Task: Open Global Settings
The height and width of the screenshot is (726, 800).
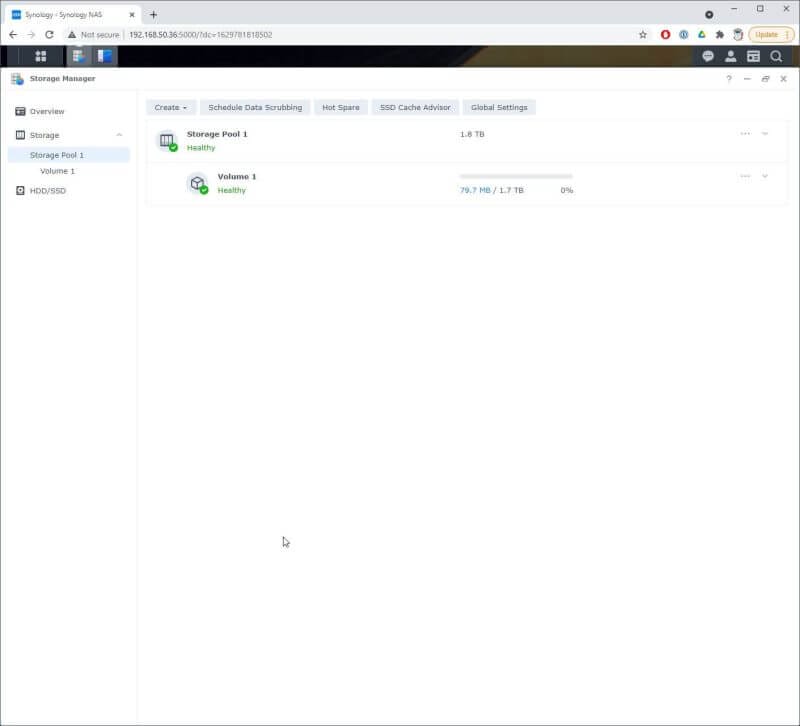Action: click(x=499, y=107)
